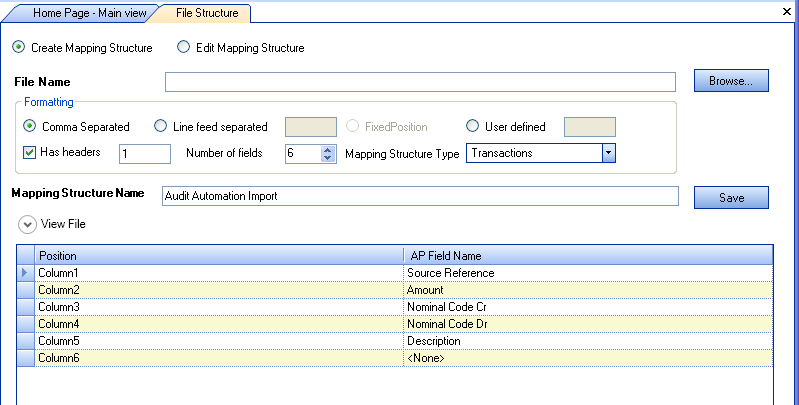Expand the View File chevron

coord(28,225)
